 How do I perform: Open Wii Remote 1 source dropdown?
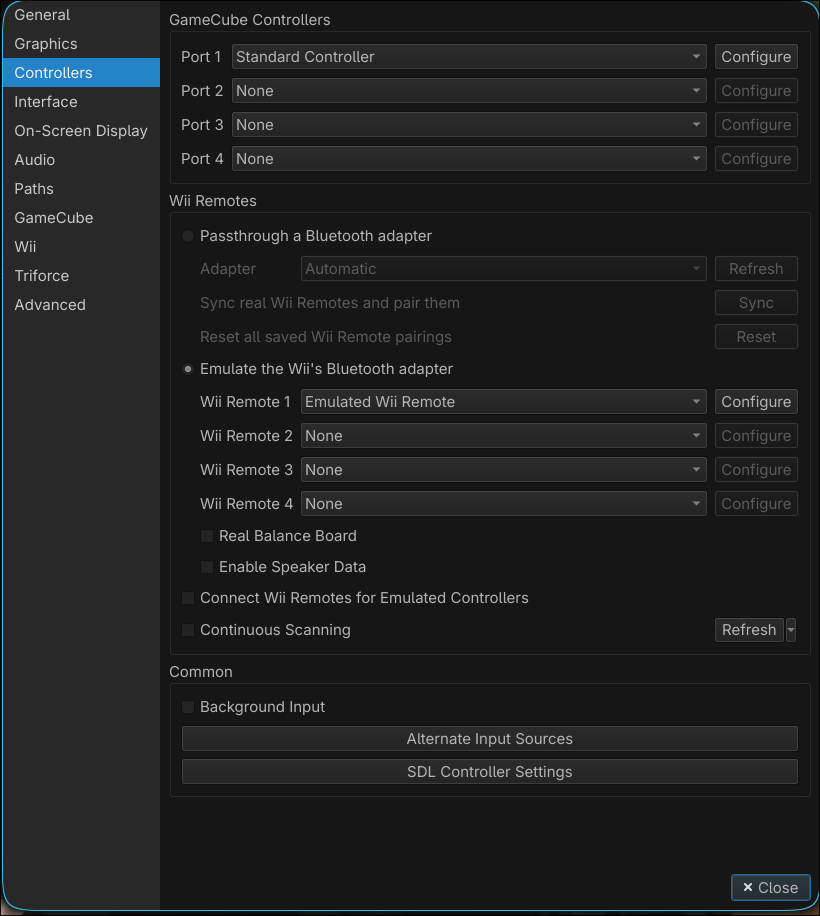[x=503, y=402]
